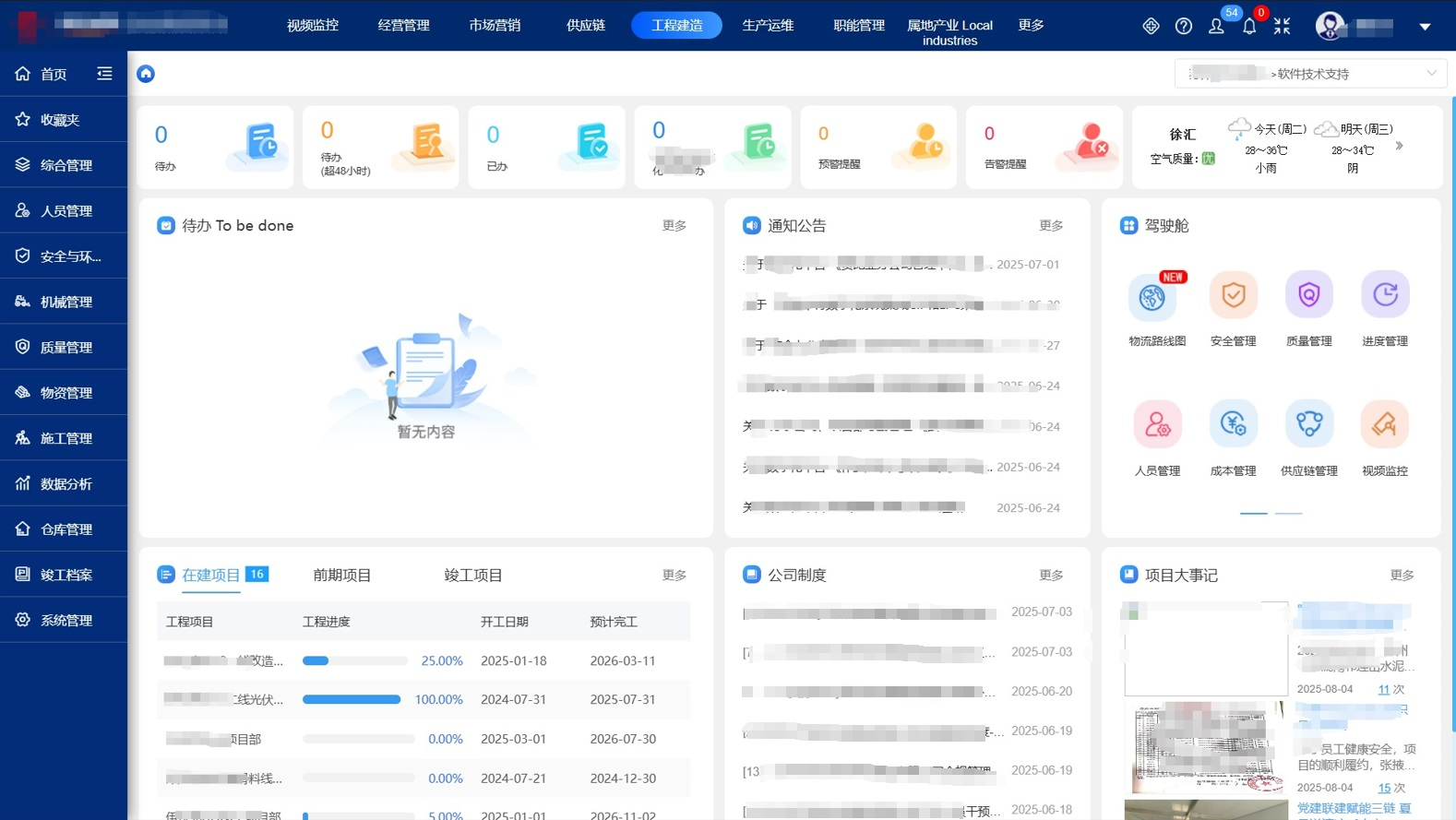This screenshot has width=1456, height=820.
Task: Open the 物流路线图 cockpit icon
Action: (x=1152, y=297)
